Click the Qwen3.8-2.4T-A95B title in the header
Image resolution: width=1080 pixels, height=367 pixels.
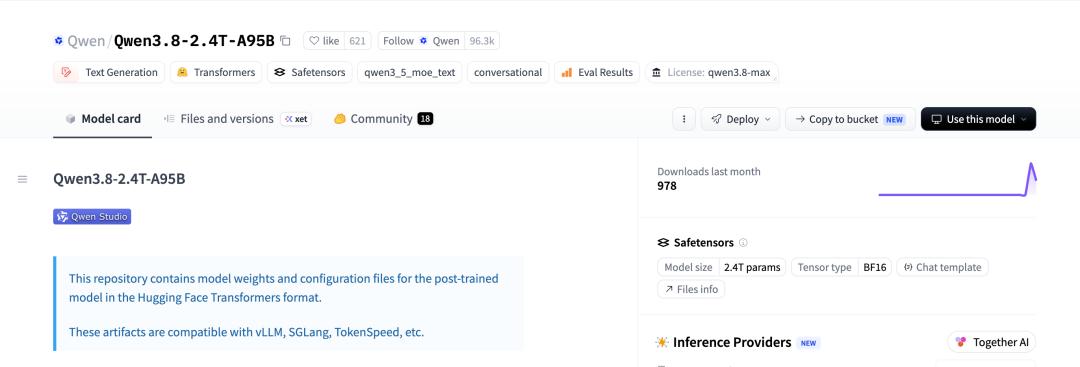[x=194, y=41]
